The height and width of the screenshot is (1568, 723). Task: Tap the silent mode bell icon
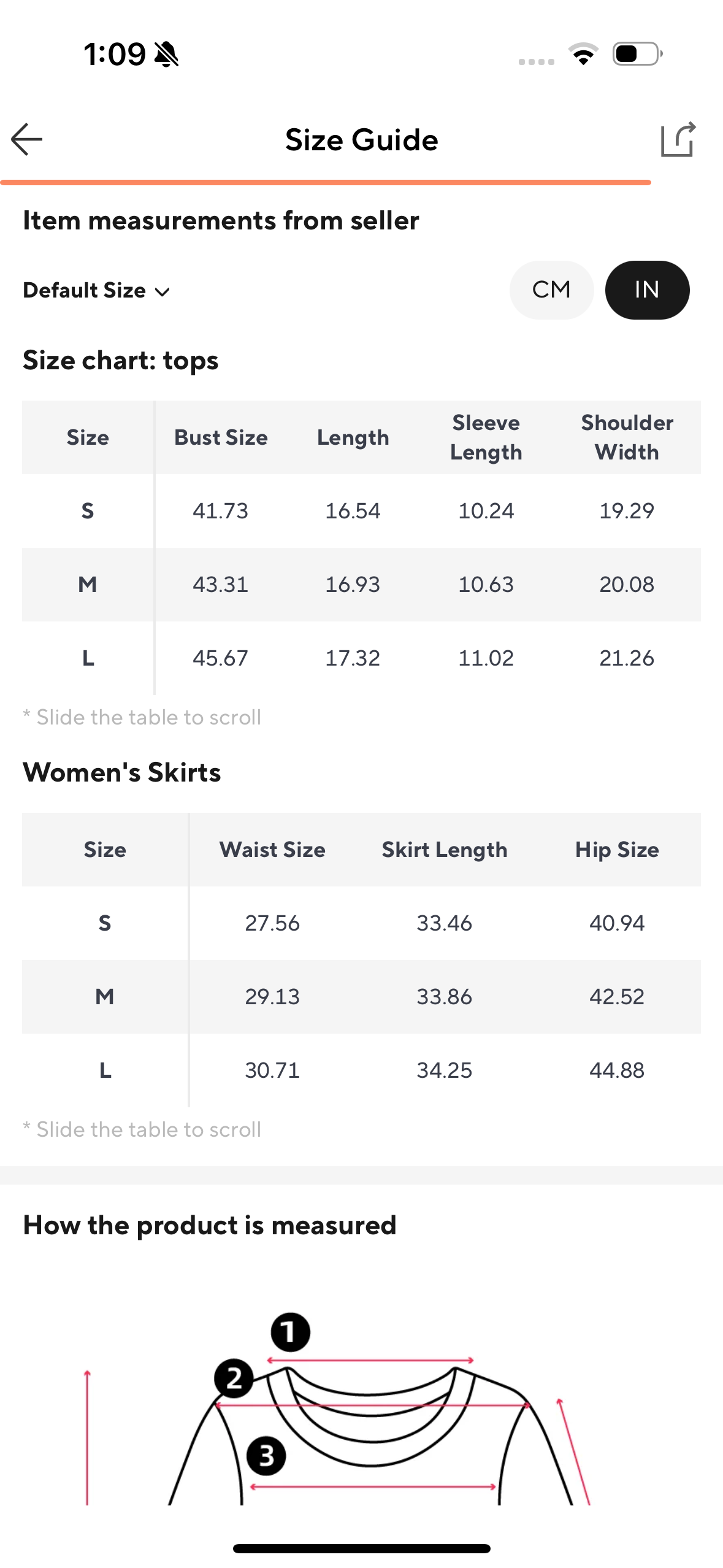click(x=166, y=55)
